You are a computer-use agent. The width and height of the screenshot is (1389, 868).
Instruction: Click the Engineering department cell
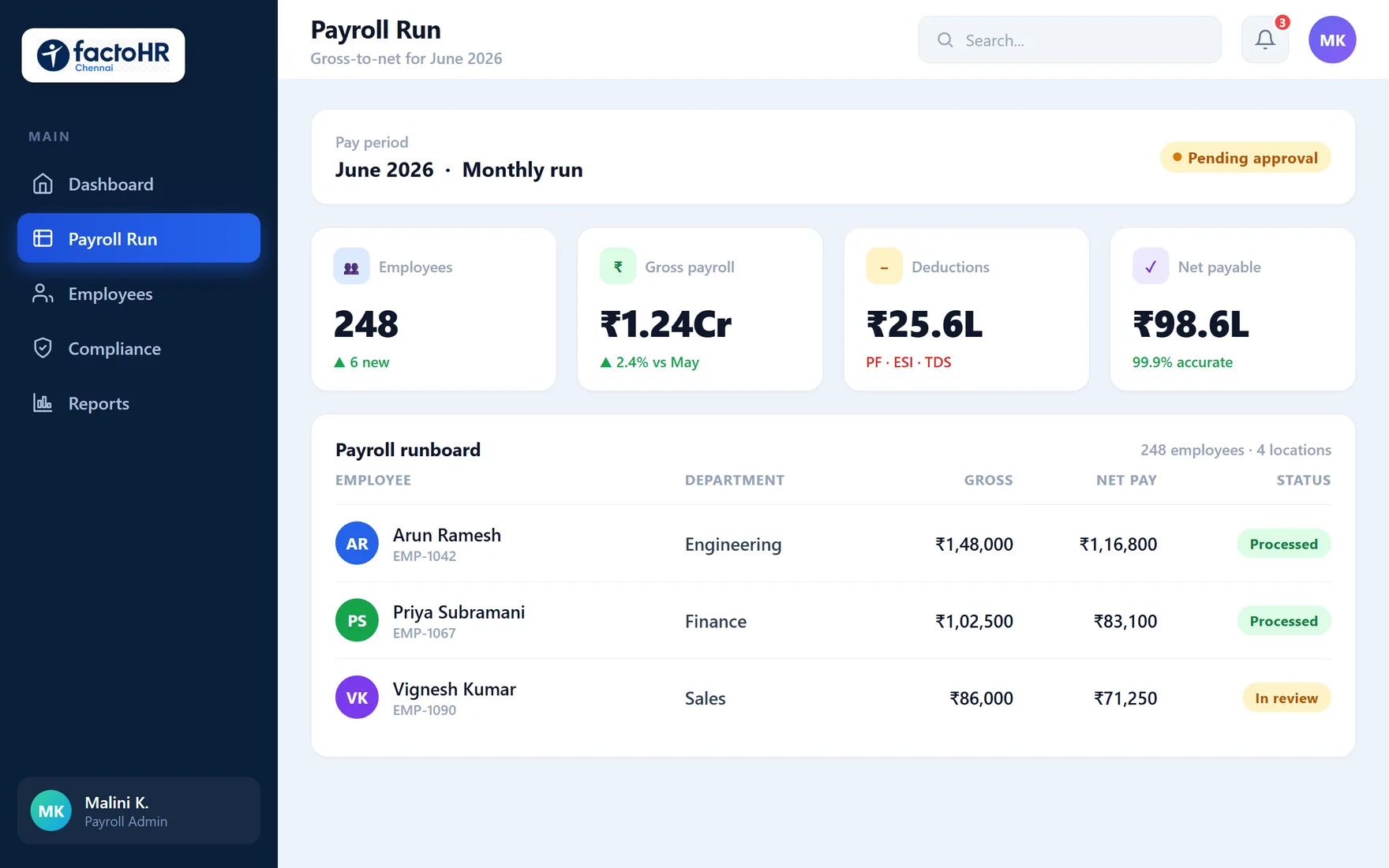coord(733,544)
